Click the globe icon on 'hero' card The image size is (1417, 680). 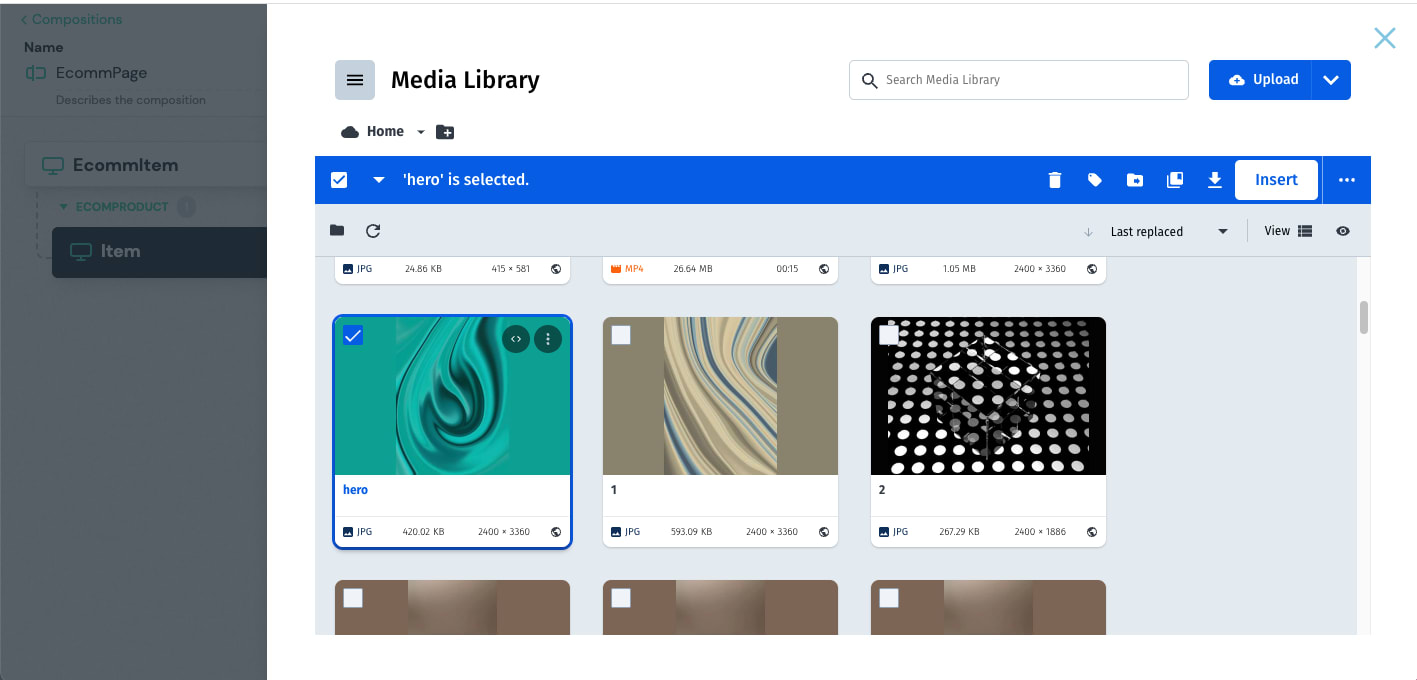click(x=556, y=532)
